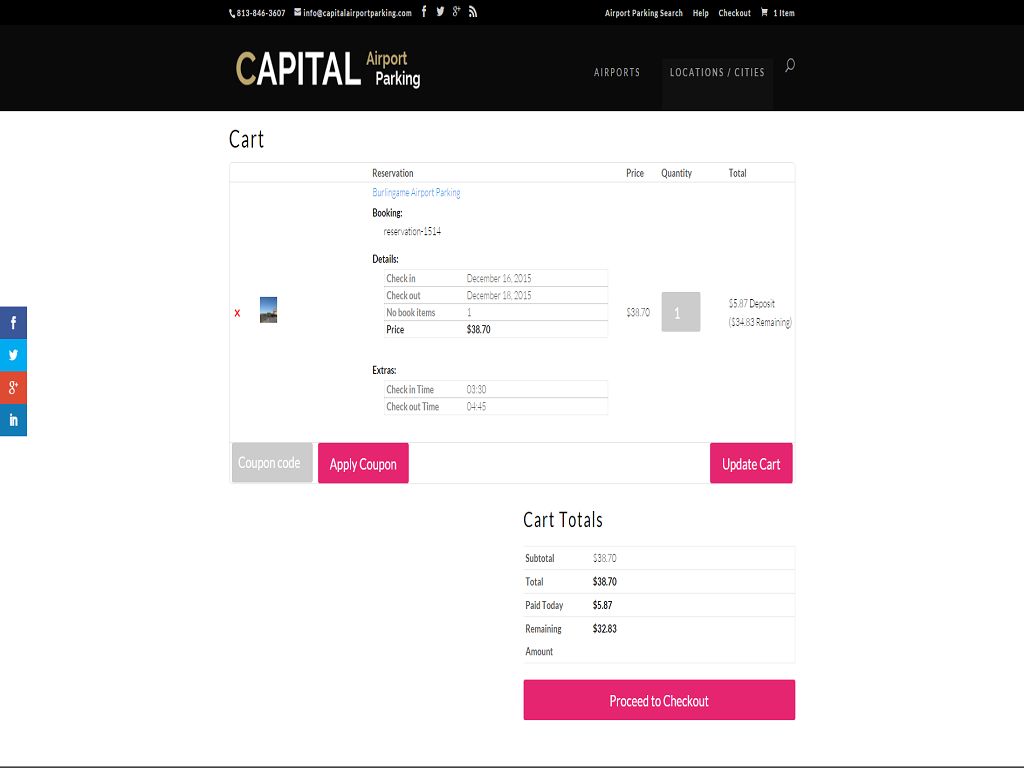1024x768 pixels.
Task: Click the Subtotal value $38.70
Action: (x=604, y=558)
